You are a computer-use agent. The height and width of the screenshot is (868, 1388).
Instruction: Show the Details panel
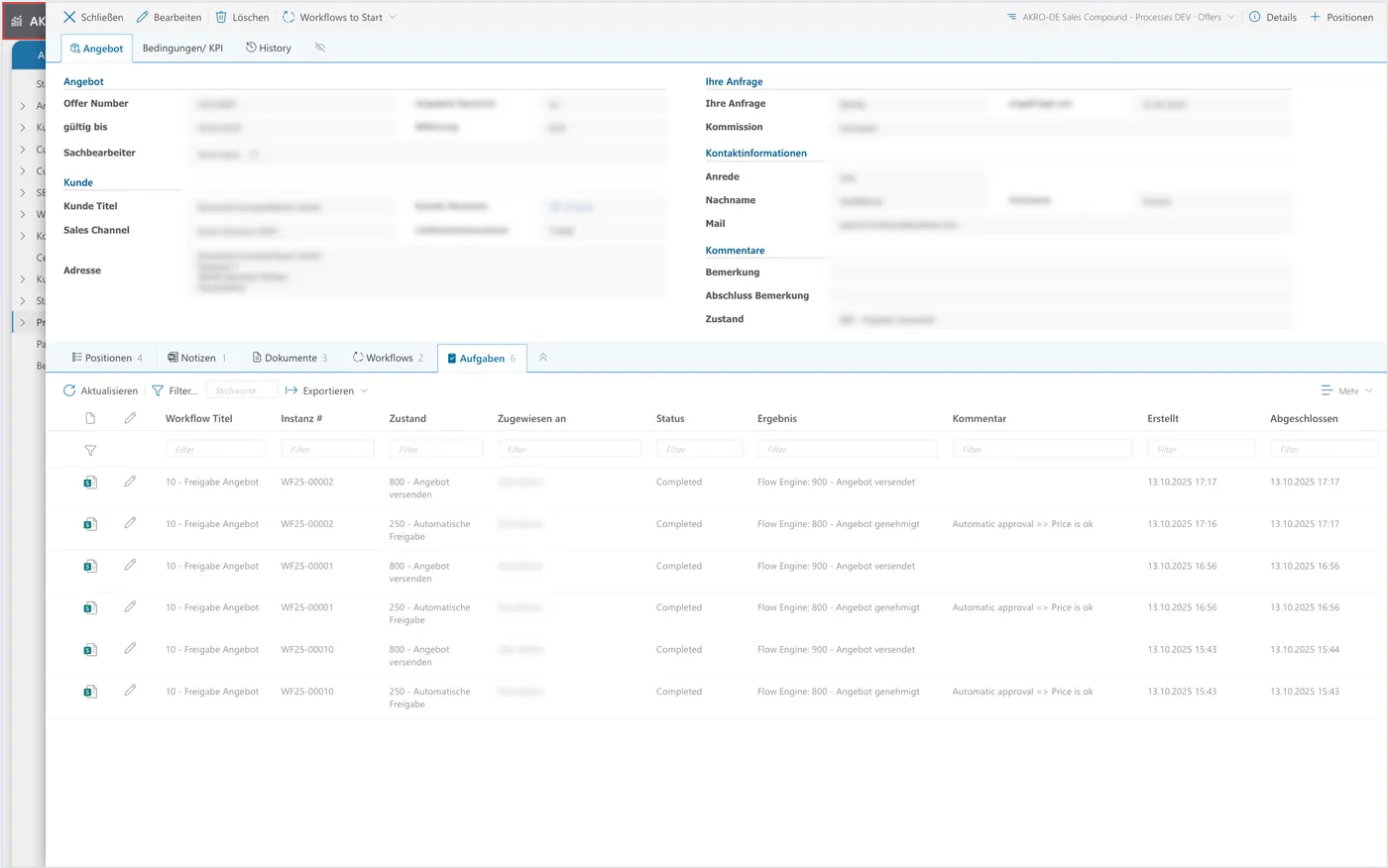[x=1273, y=17]
